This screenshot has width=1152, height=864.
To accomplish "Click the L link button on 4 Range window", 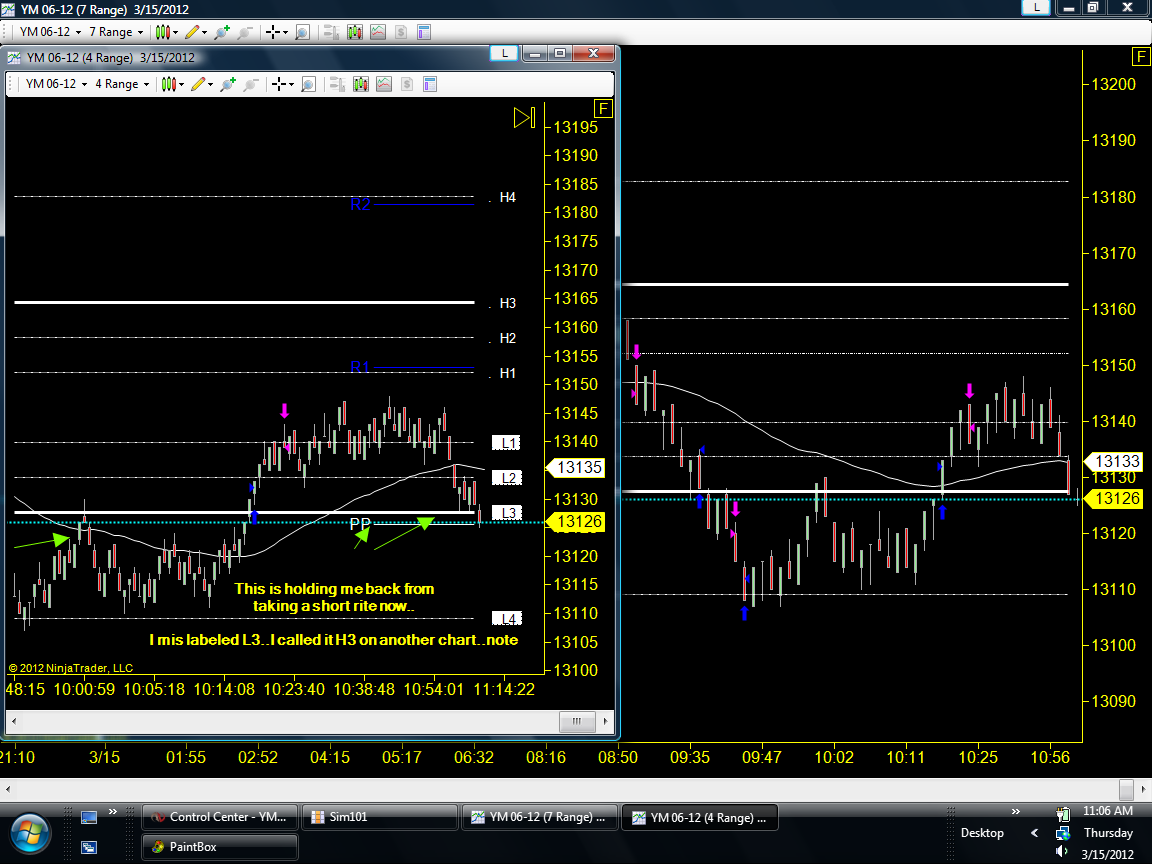I will tap(504, 53).
